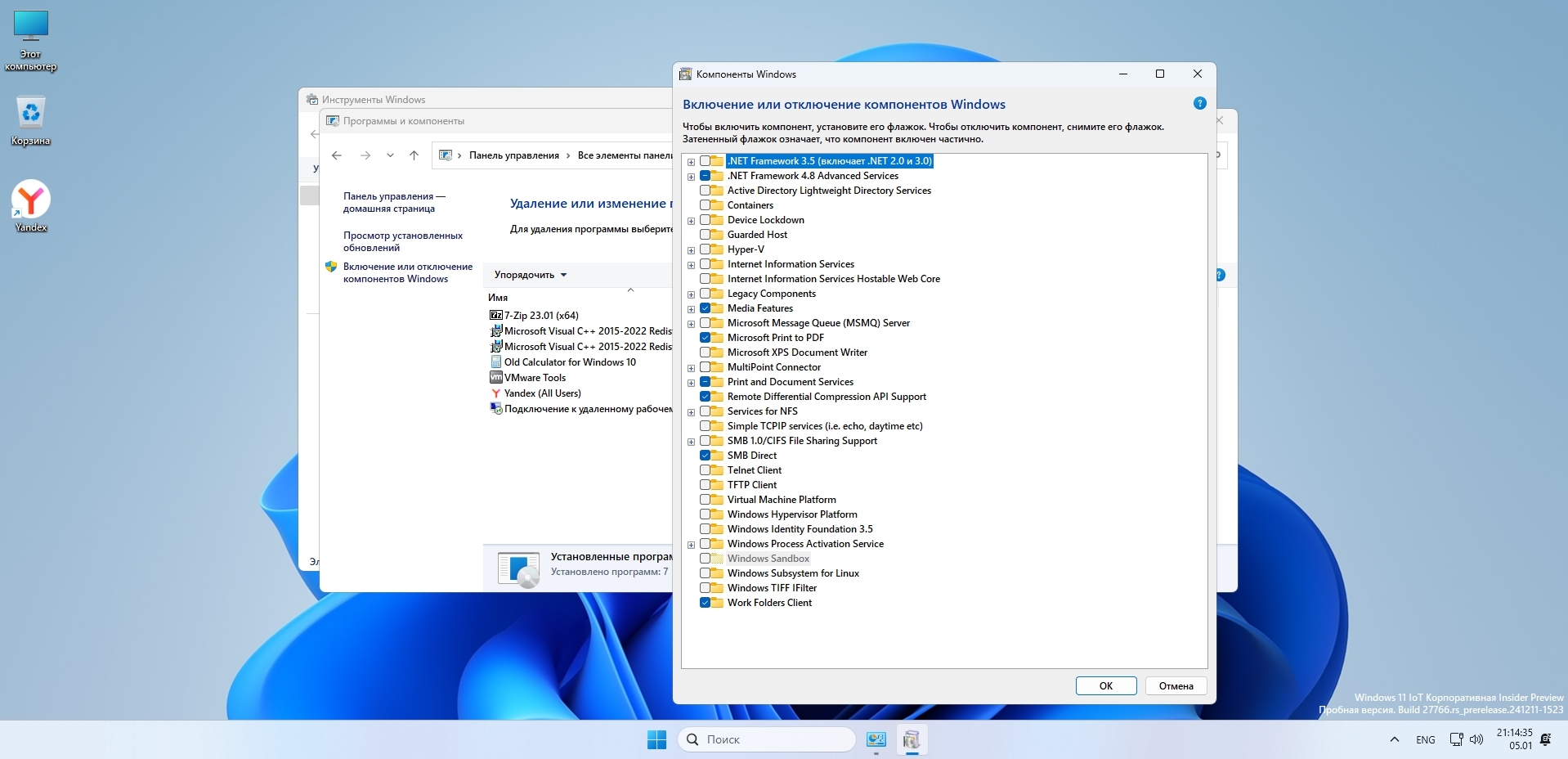This screenshot has height=759, width=1568.
Task: Check TFTP Client checkbox
Action: (705, 485)
